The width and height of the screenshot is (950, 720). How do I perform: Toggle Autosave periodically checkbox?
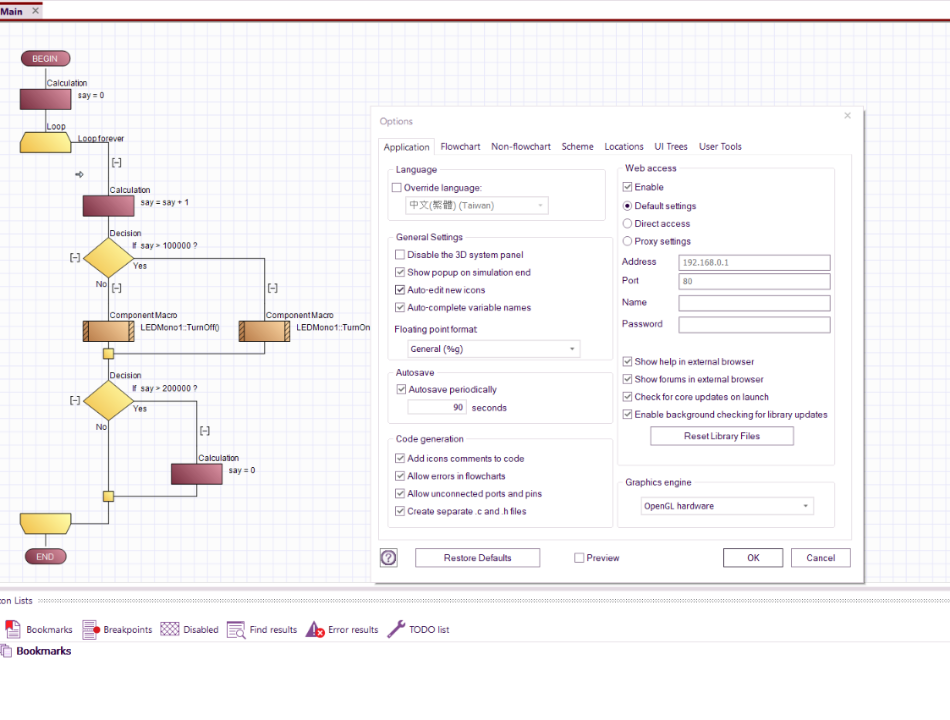pyautogui.click(x=401, y=389)
